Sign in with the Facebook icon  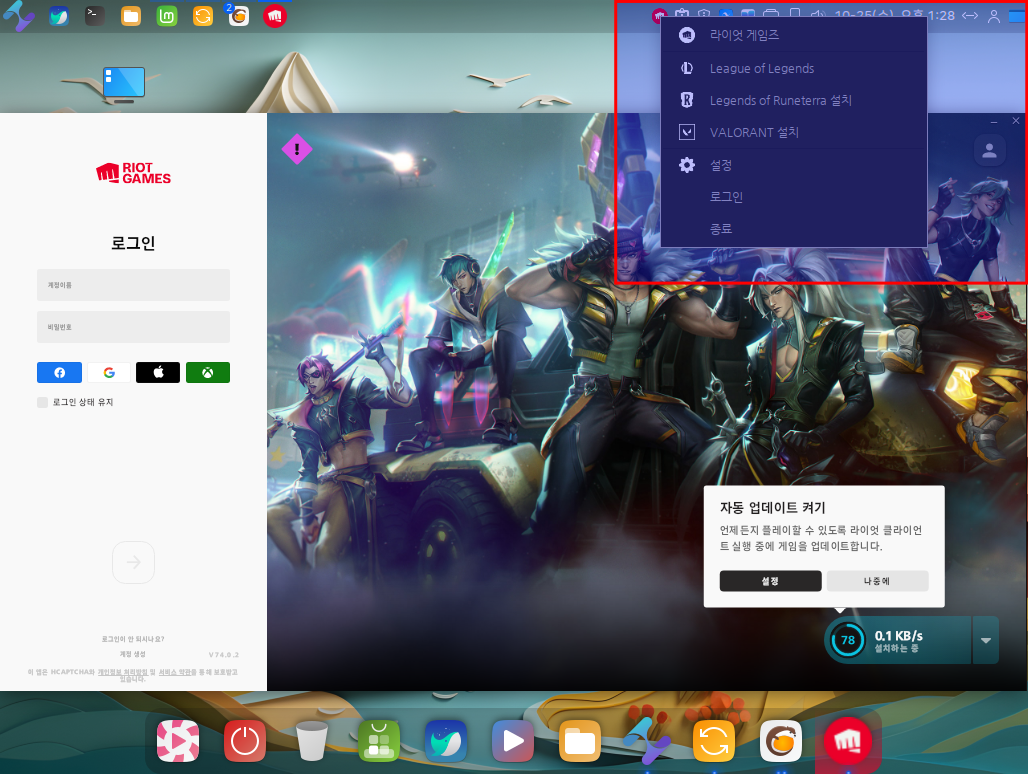pyautogui.click(x=59, y=373)
